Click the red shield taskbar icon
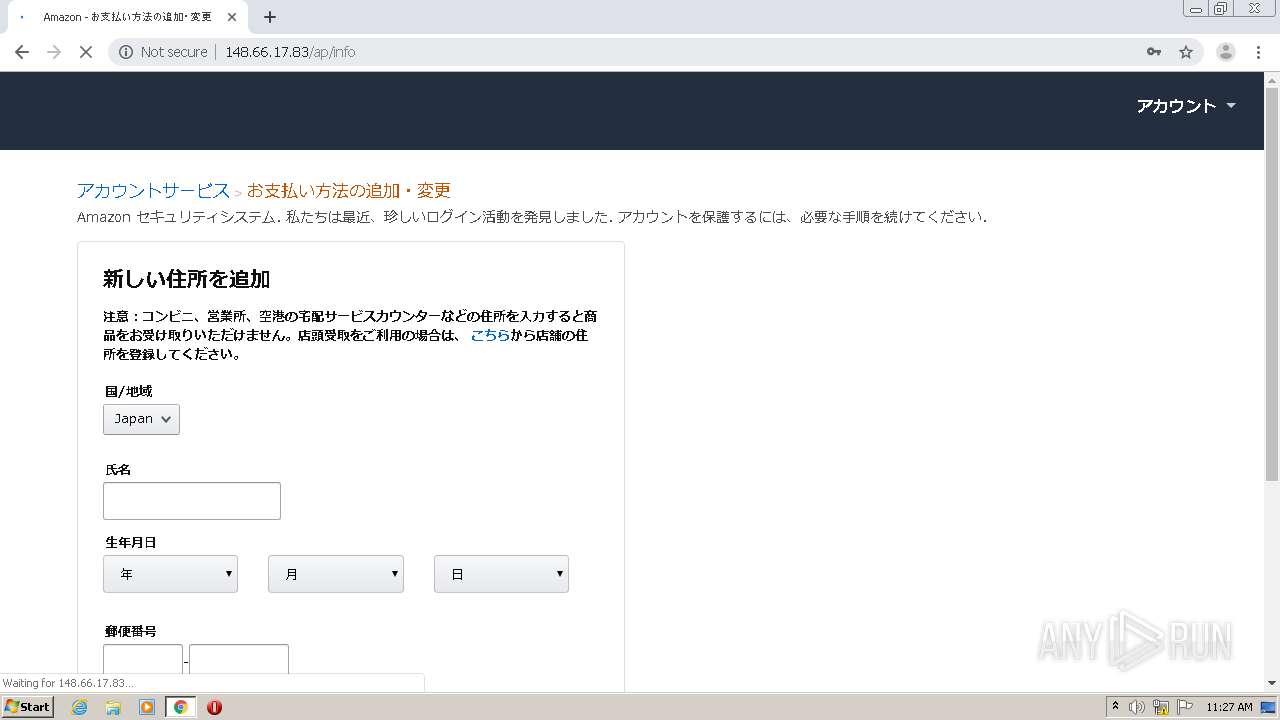This screenshot has width=1280, height=720. point(214,707)
